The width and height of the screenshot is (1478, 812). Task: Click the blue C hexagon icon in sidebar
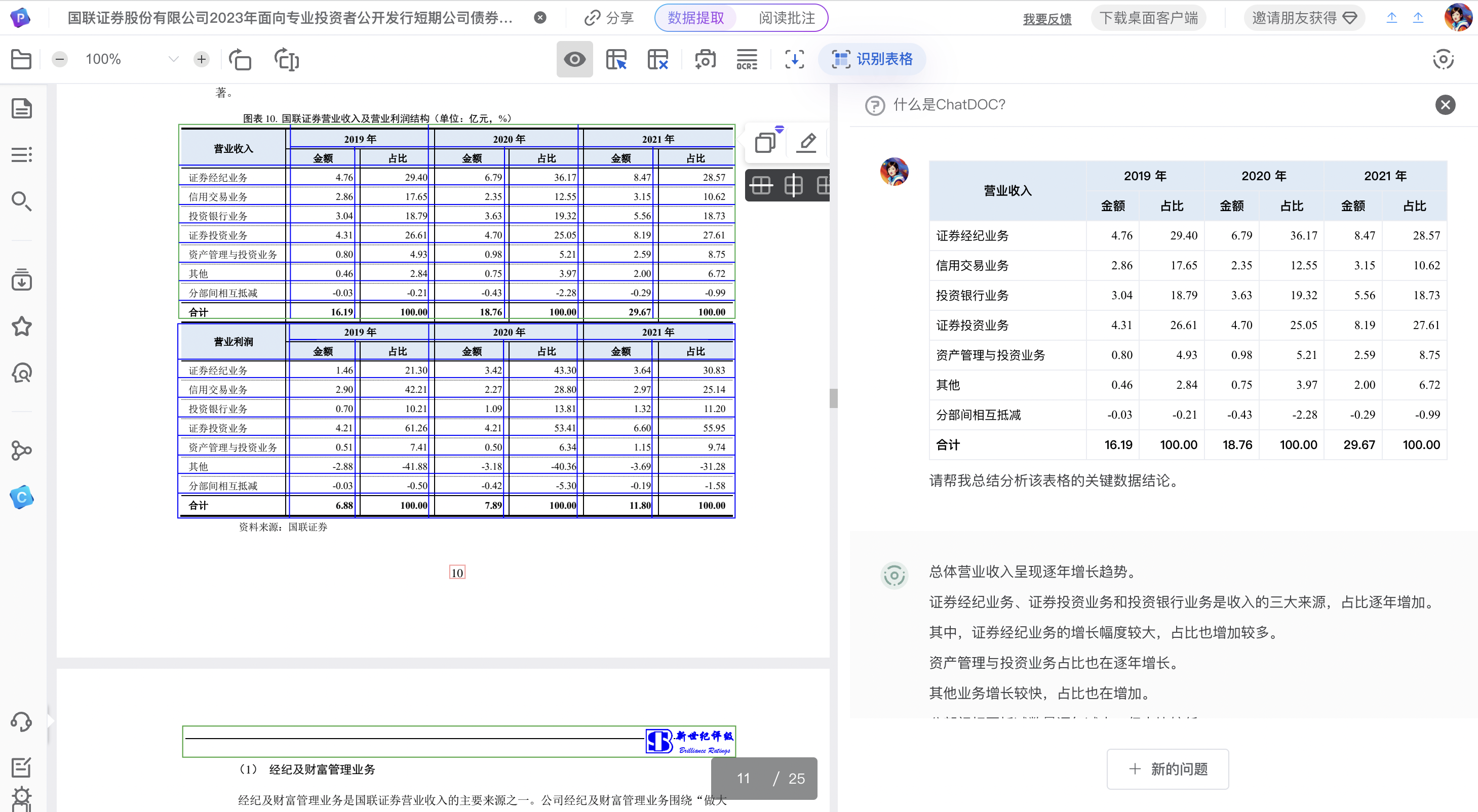(x=22, y=497)
